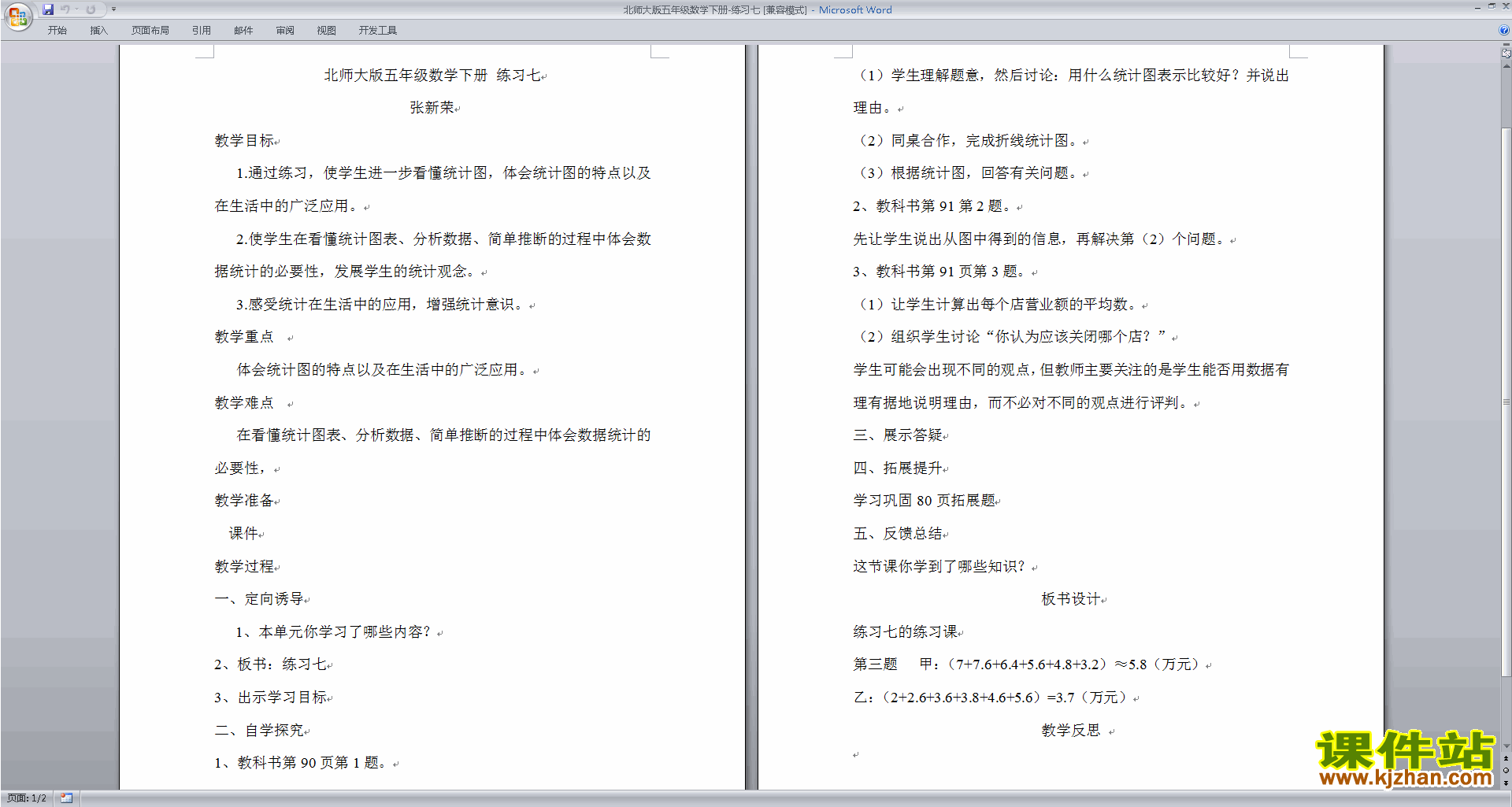Click the vertical scrollbar down arrow

click(x=1506, y=746)
